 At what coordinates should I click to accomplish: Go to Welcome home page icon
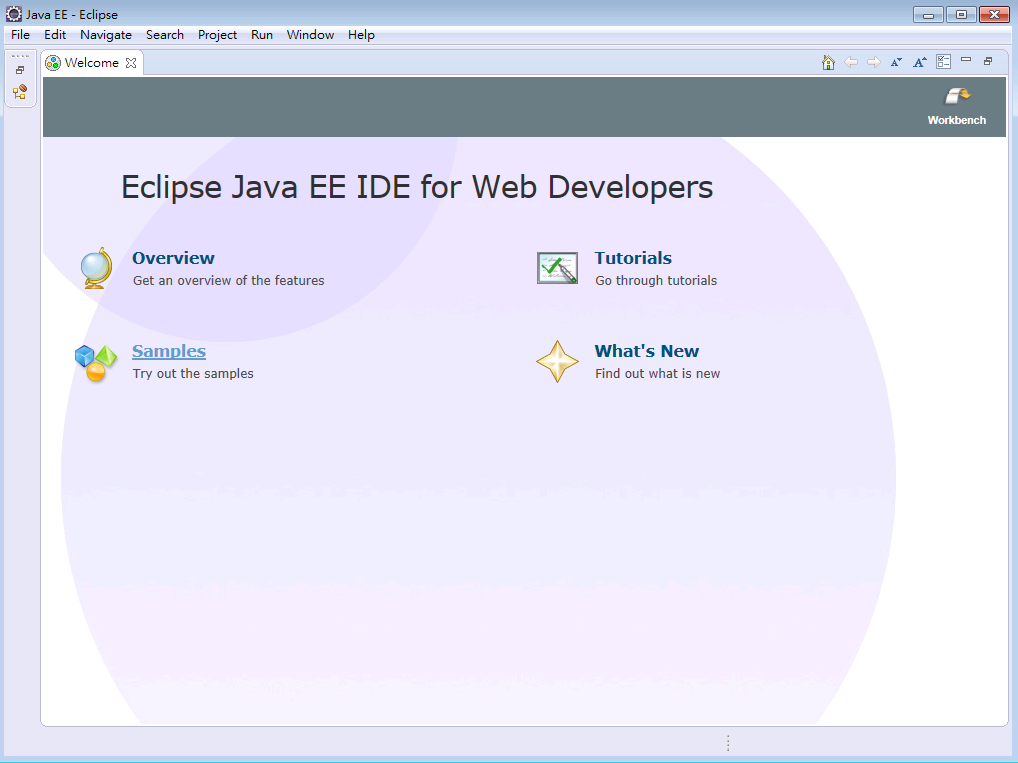[x=828, y=62]
